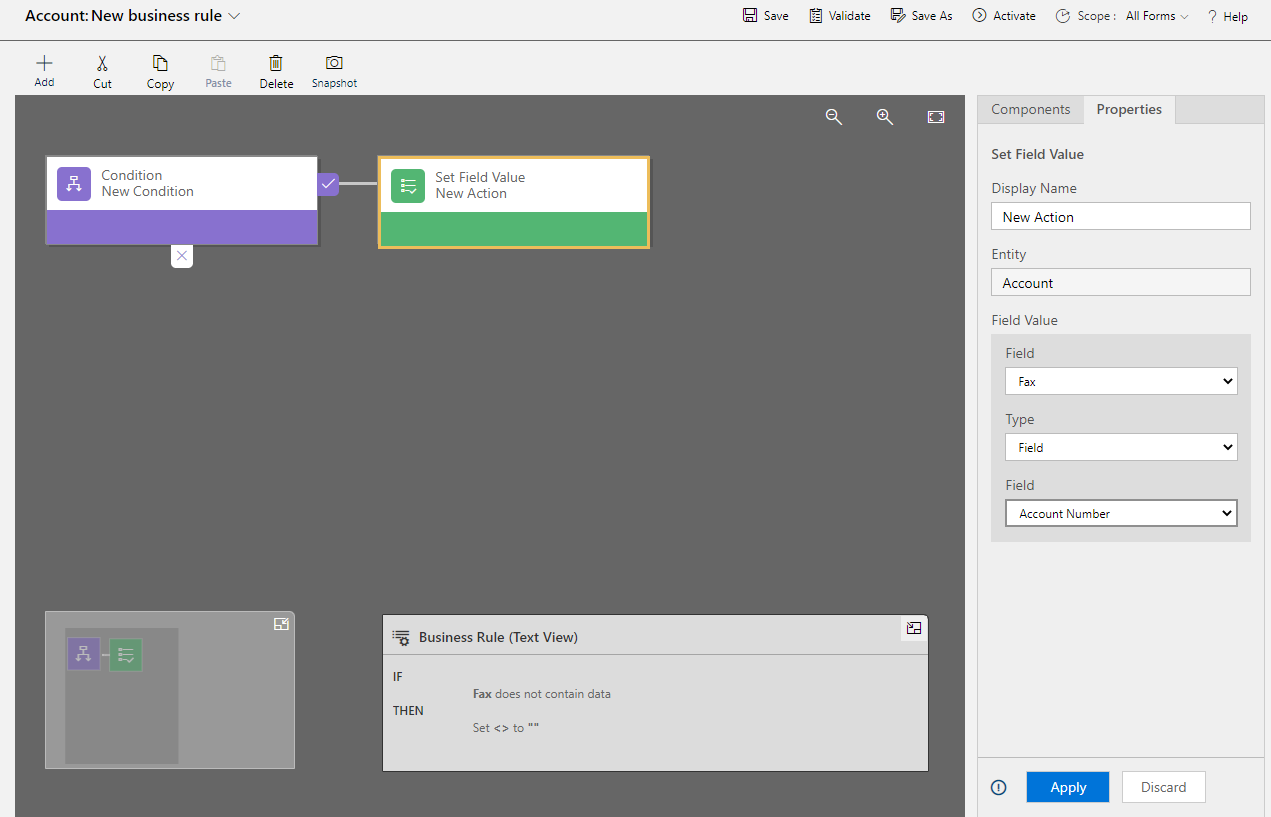Open the Type dropdown showing Field
Viewport: 1271px width, 817px height.
click(x=1120, y=447)
